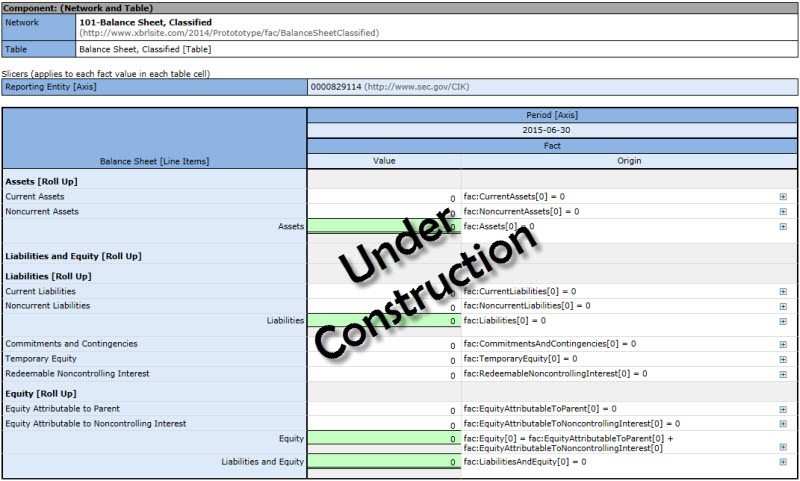The width and height of the screenshot is (800, 481).
Task: Select the green Assets total value cell
Action: click(x=383, y=227)
